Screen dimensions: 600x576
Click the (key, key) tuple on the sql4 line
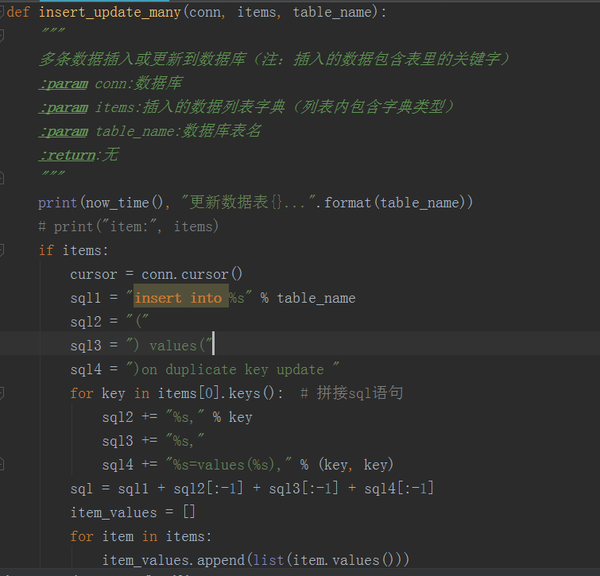point(356,465)
